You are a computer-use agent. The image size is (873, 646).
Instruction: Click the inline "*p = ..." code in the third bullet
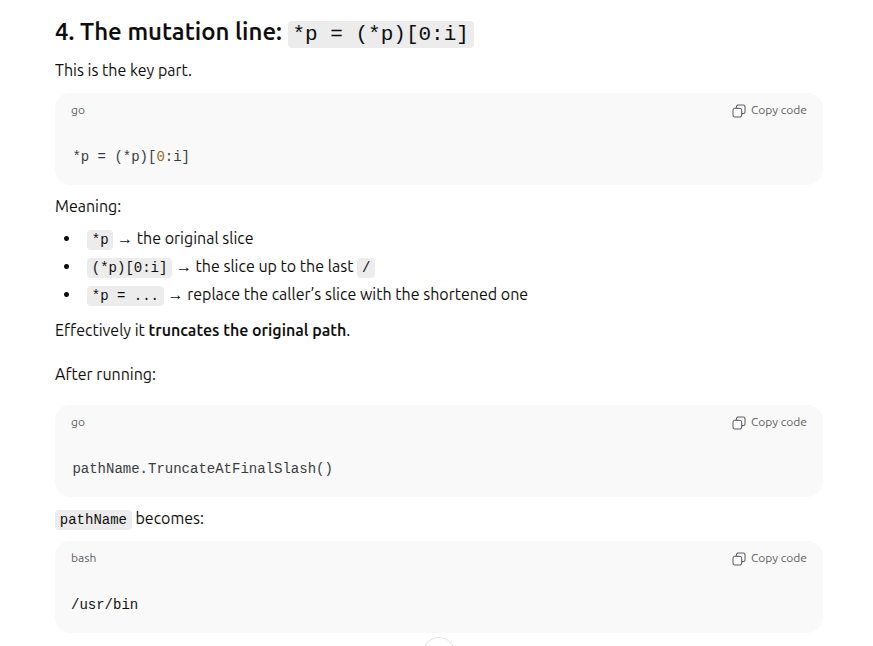125,296
